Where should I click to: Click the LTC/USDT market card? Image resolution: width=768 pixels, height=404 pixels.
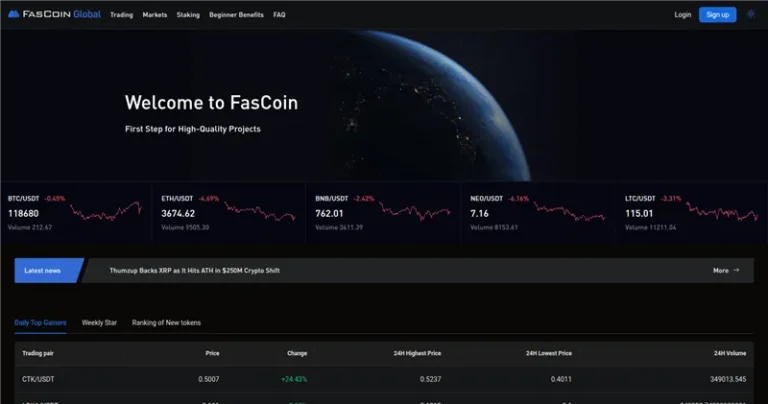pos(690,213)
